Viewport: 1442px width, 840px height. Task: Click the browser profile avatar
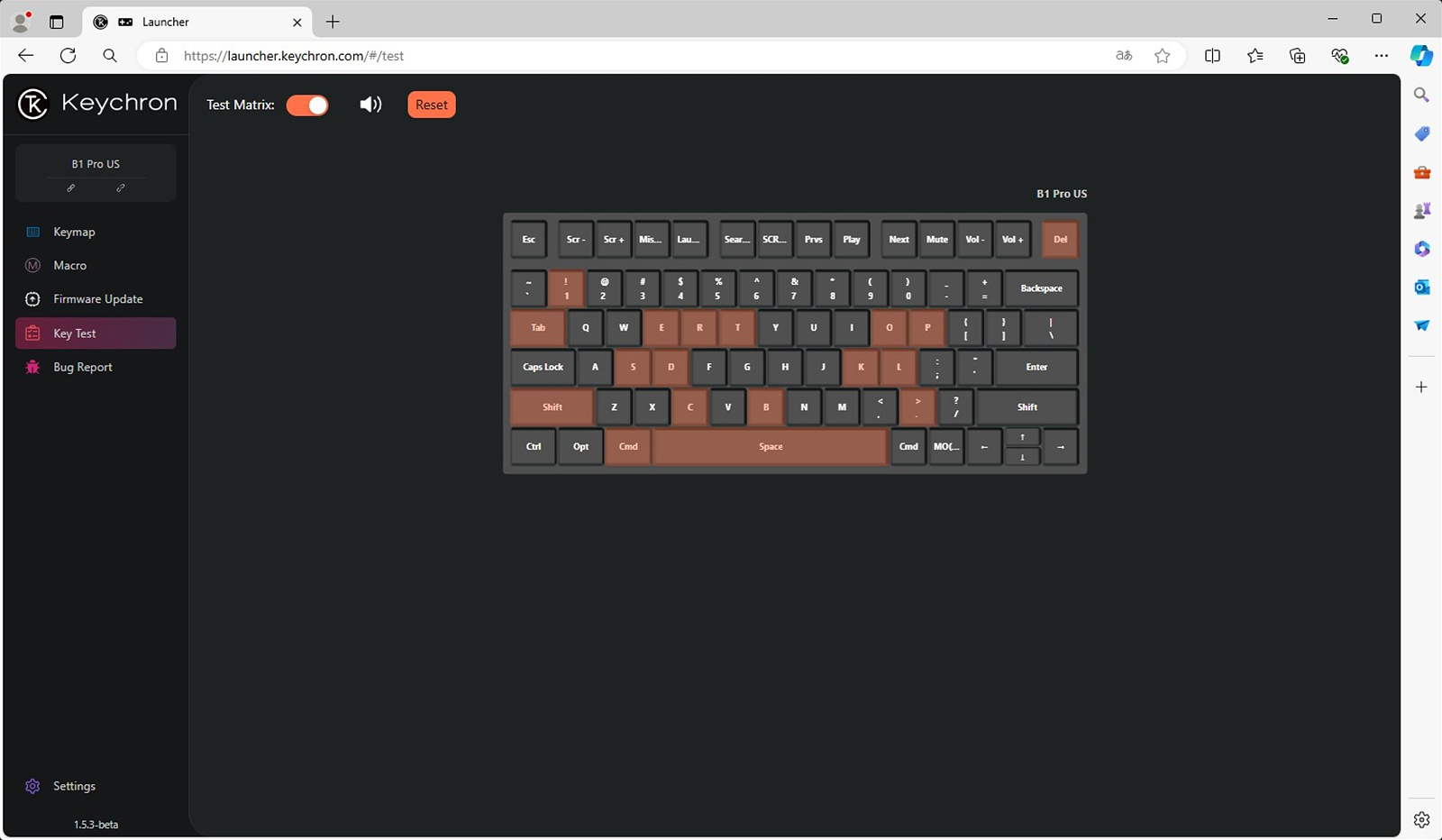pyautogui.click(x=21, y=22)
